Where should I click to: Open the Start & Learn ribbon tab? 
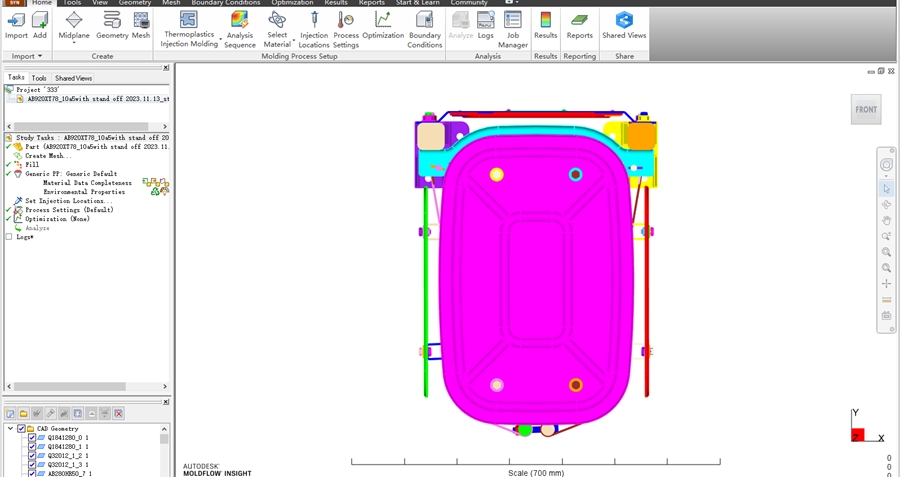pos(418,3)
